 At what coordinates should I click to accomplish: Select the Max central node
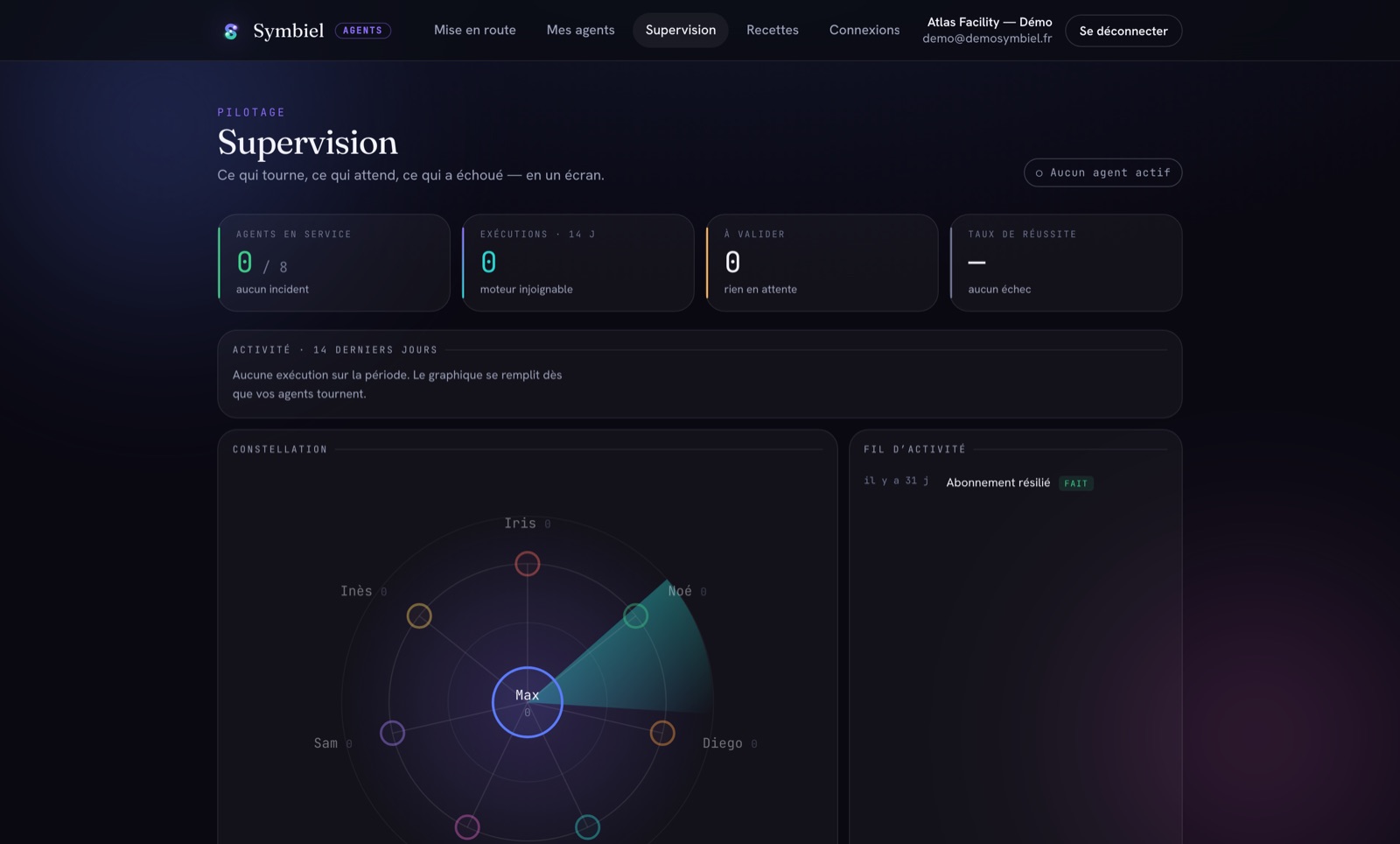tap(528, 702)
